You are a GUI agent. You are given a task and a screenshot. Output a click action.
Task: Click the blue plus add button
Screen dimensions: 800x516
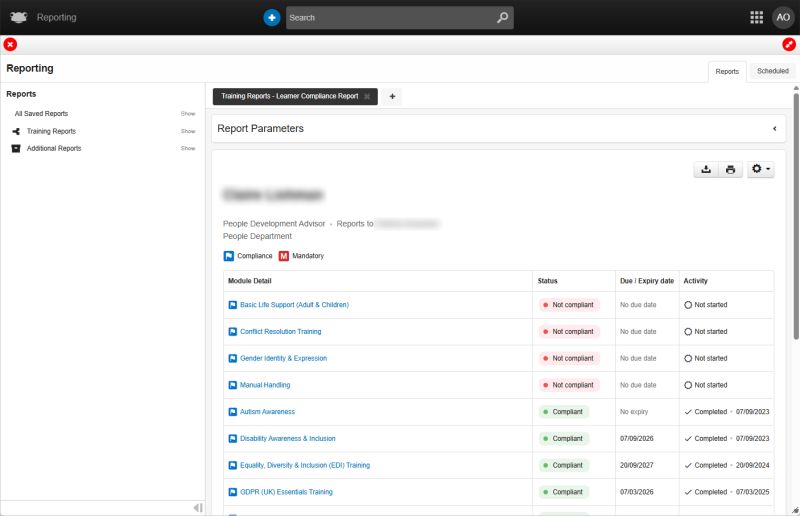(x=272, y=17)
